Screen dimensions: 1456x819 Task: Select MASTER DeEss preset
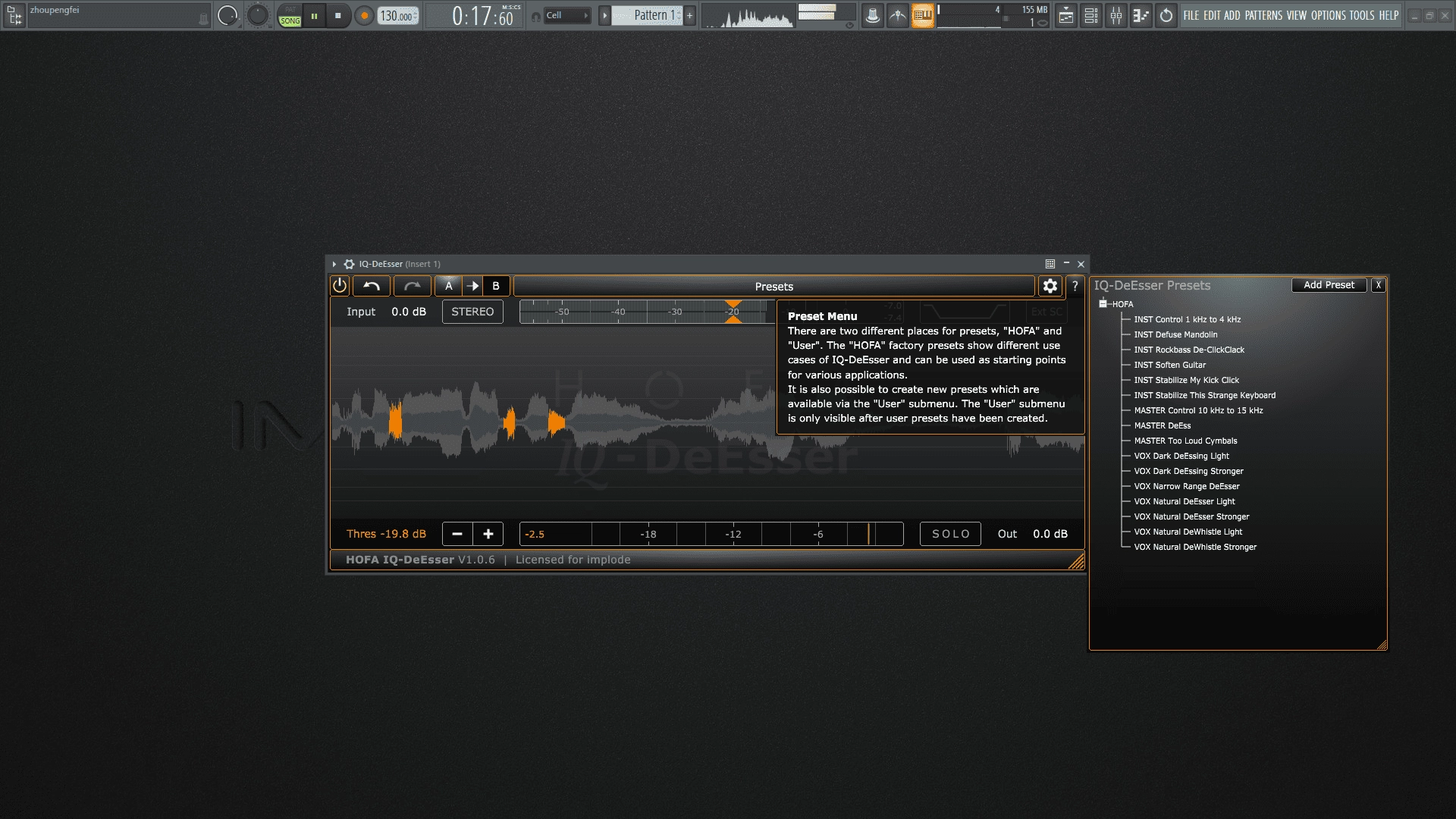(x=1162, y=425)
